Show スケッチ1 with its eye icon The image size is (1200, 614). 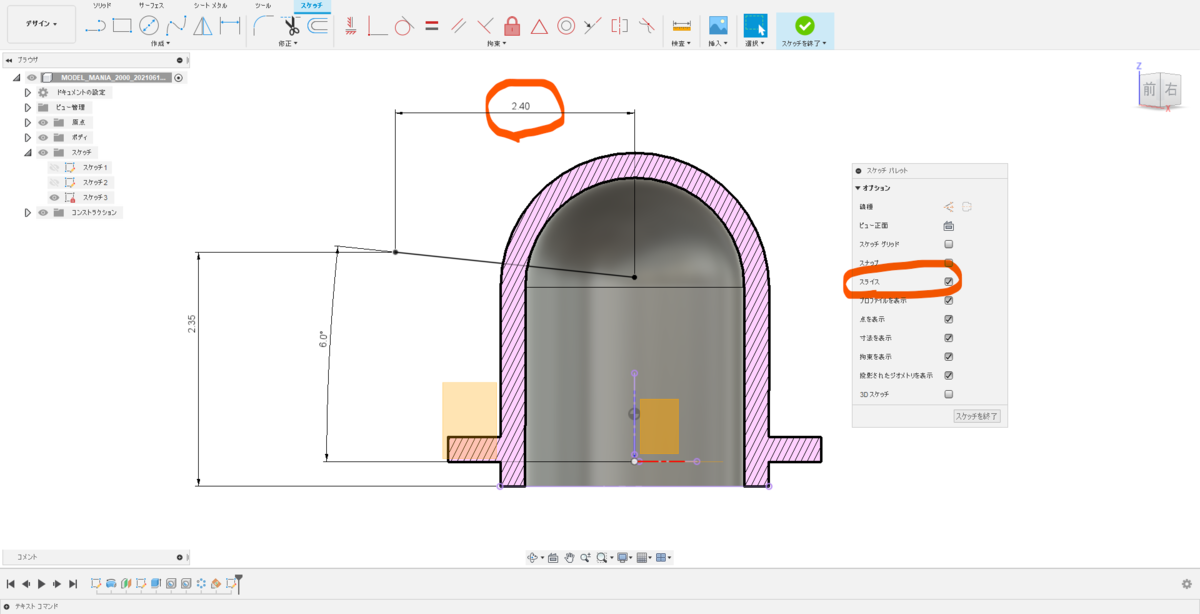pos(55,167)
